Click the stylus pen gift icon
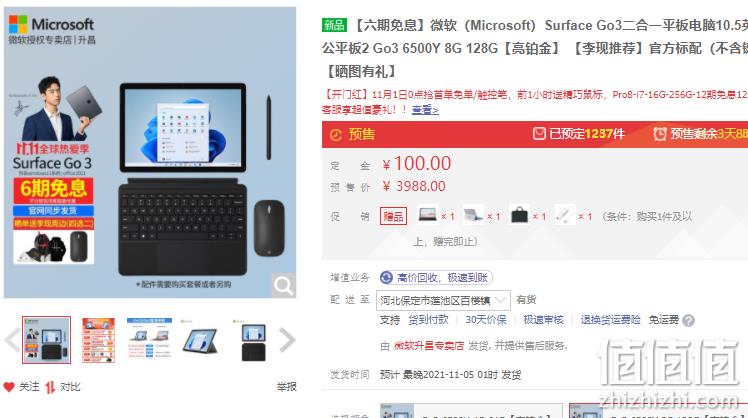 (x=565, y=215)
